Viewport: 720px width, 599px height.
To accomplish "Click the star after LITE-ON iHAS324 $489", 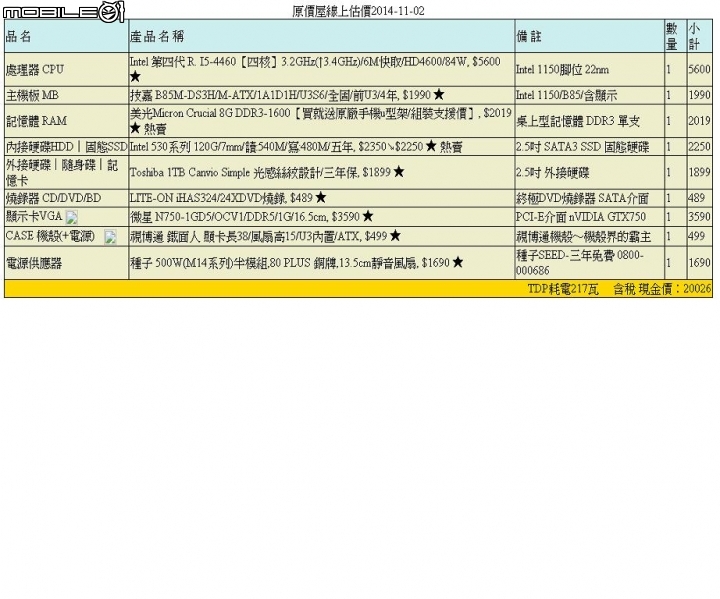I will [x=321, y=198].
